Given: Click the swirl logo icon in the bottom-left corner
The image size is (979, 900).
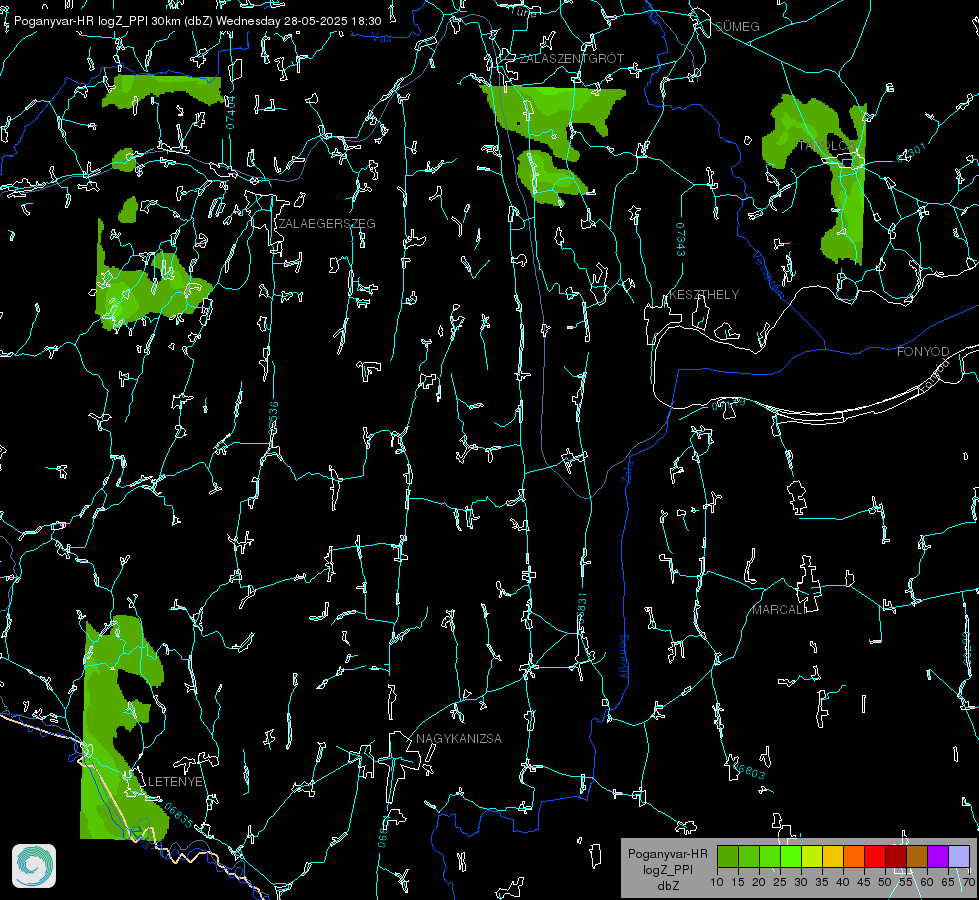Looking at the screenshot, I should coord(34,866).
